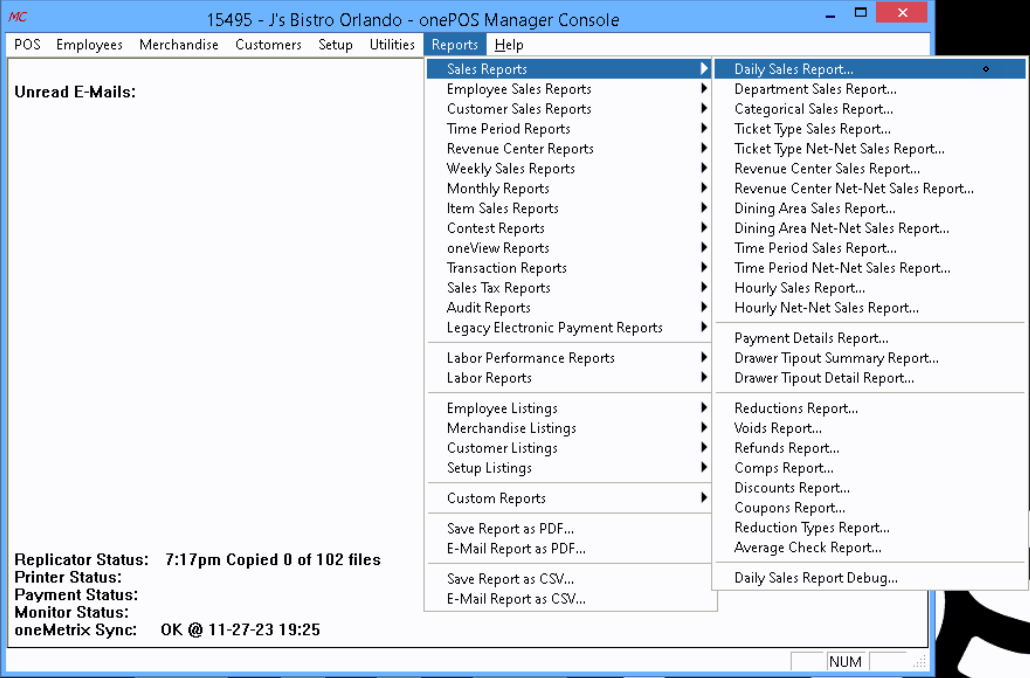1030x678 pixels.
Task: Click the Reports menu in the menu bar
Action: pos(455,45)
